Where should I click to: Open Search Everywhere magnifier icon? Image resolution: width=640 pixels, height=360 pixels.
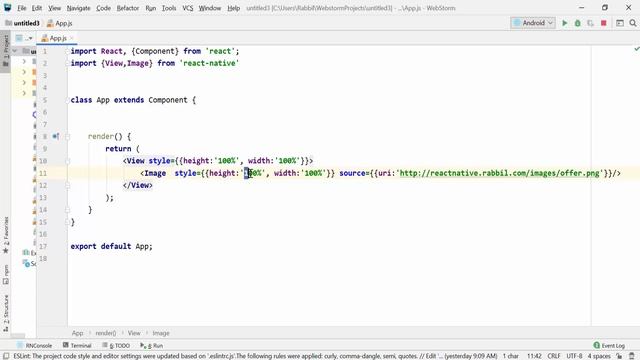[x=633, y=23]
